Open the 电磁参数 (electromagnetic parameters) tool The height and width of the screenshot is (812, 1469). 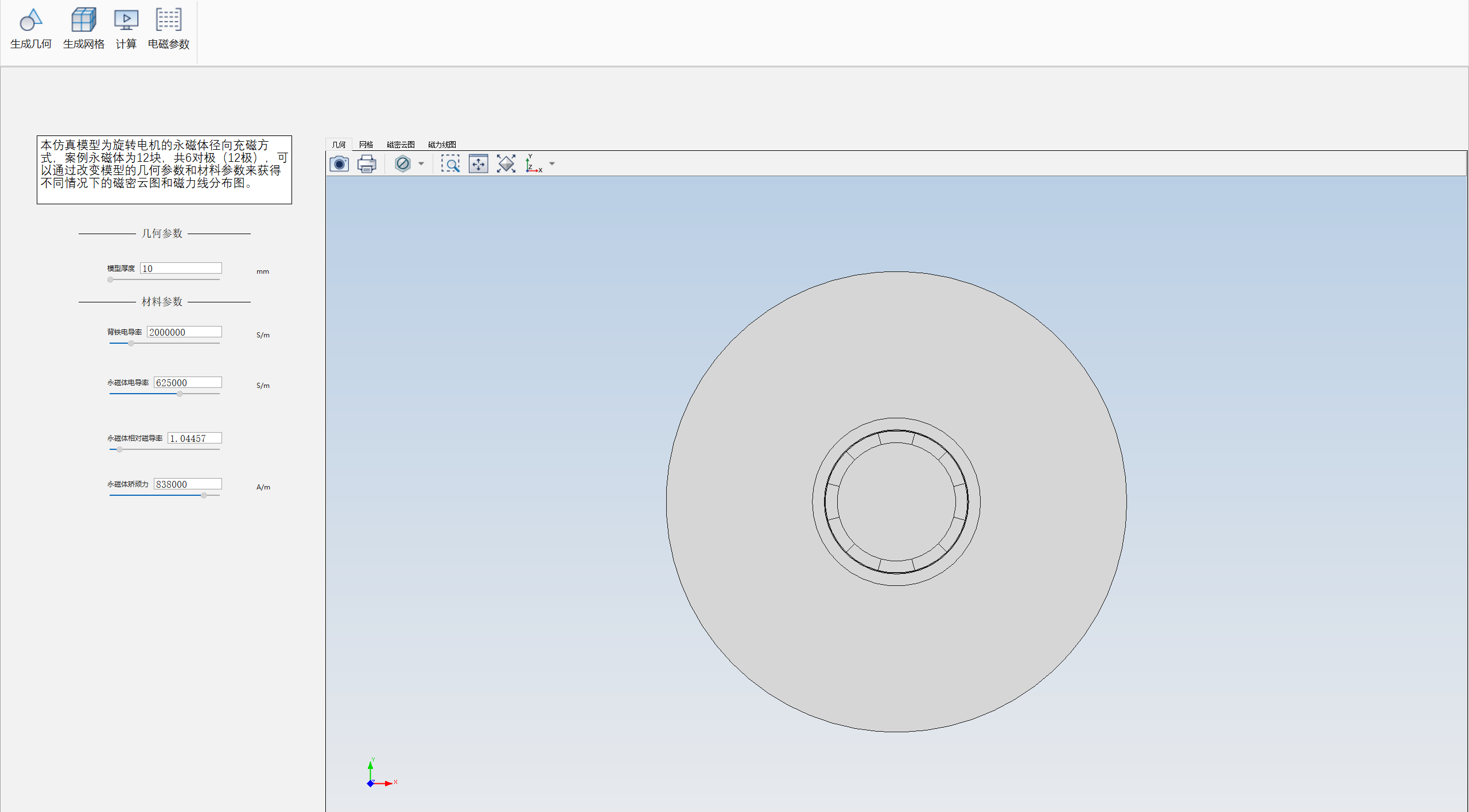169,29
